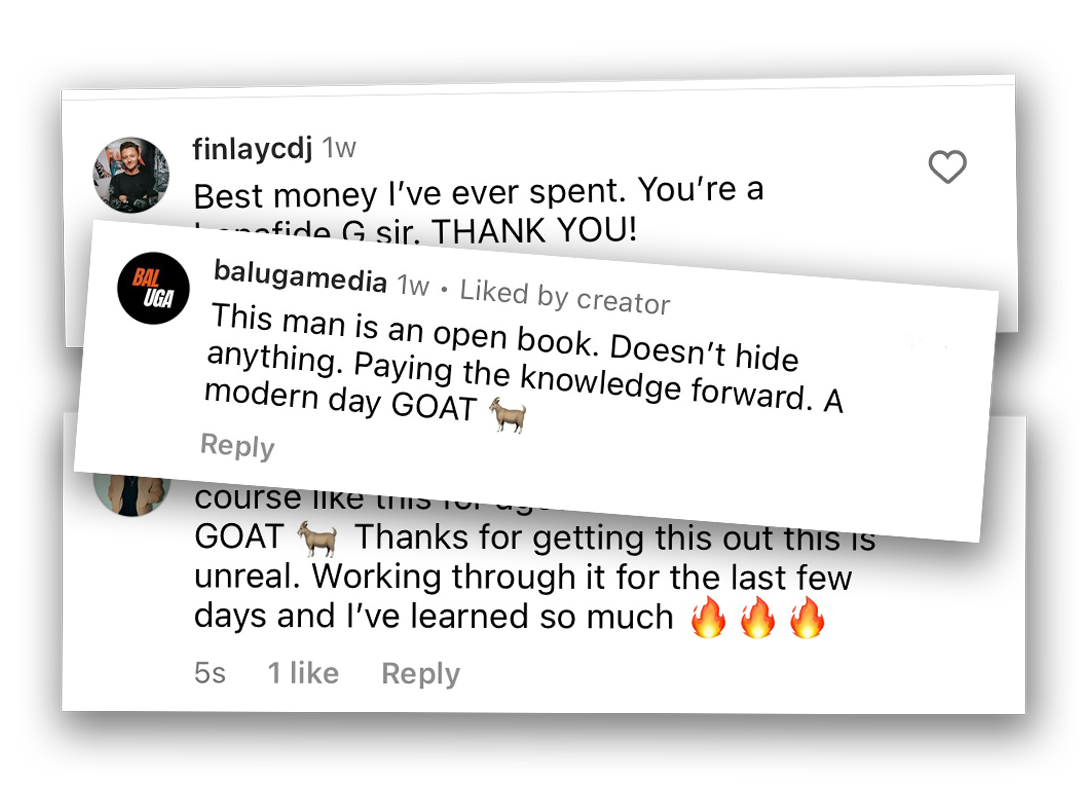Open the partially hidden third commenter avatar
The width and height of the screenshot is (1080, 809).
coord(131,494)
